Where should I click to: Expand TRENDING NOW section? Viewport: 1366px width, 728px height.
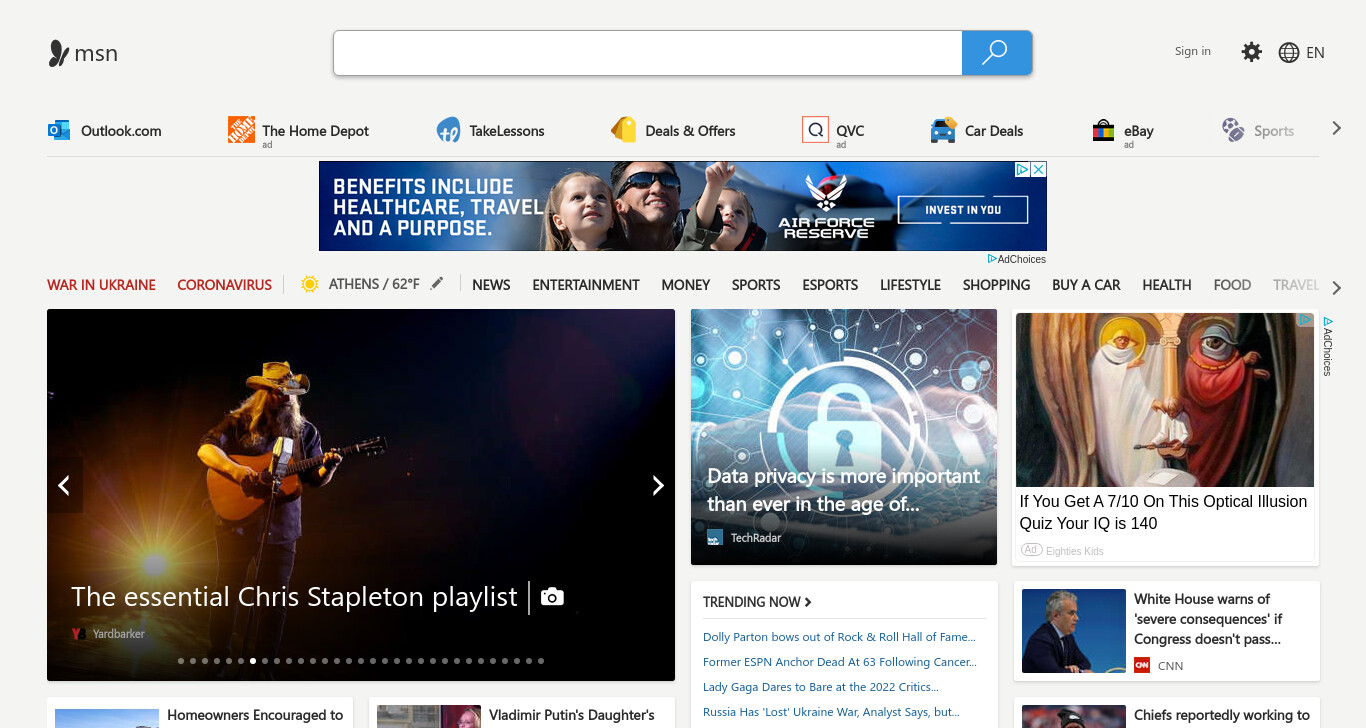click(x=757, y=602)
